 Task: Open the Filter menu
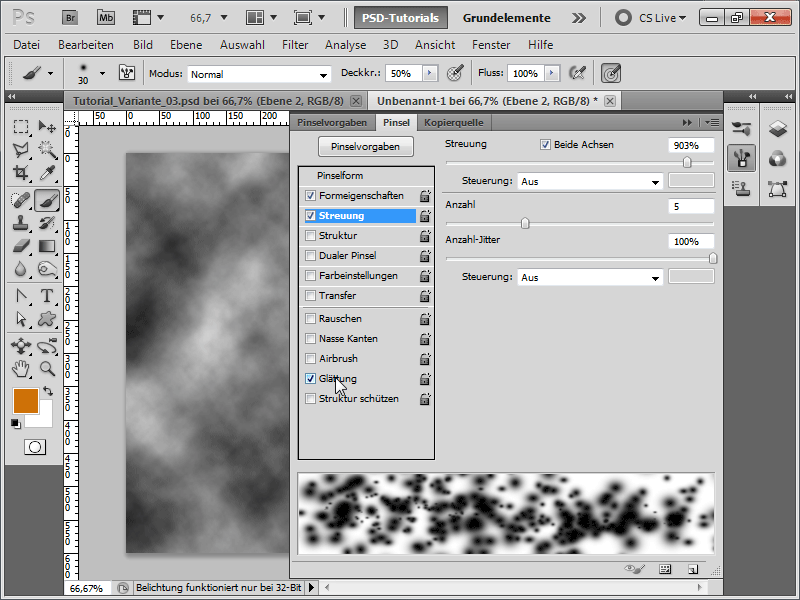pos(295,45)
